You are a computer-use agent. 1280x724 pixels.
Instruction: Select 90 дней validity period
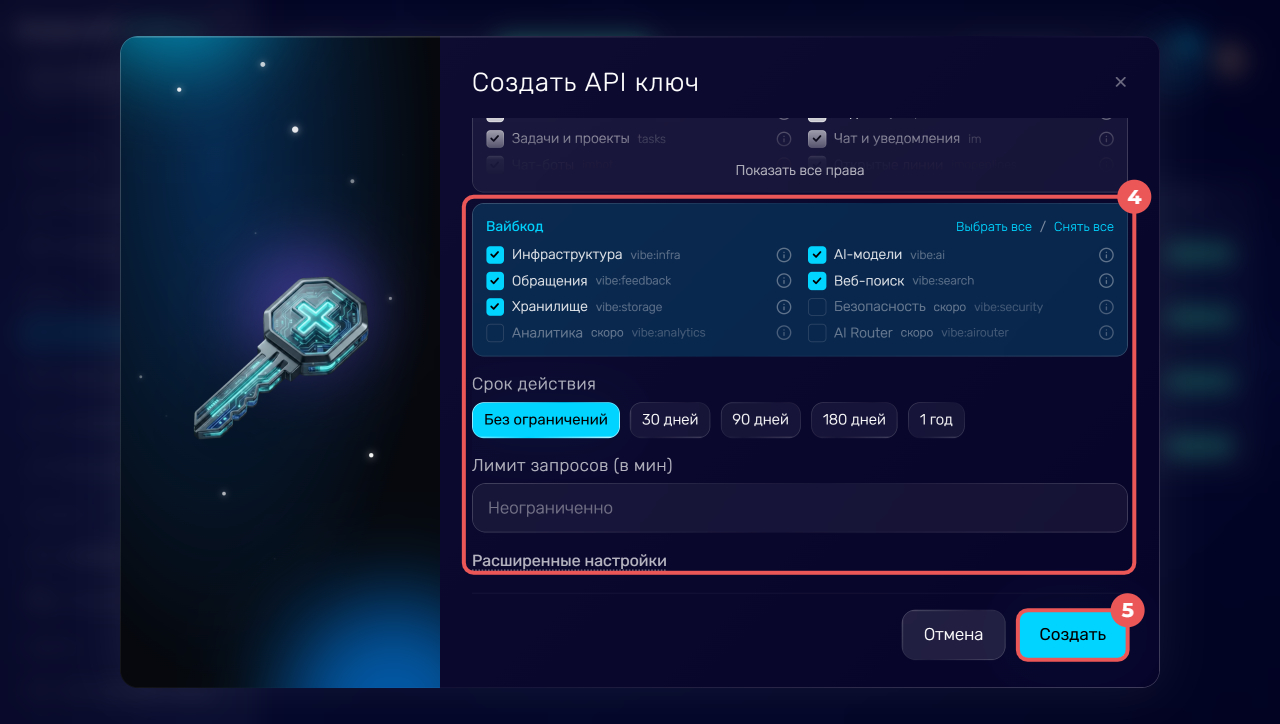point(761,420)
